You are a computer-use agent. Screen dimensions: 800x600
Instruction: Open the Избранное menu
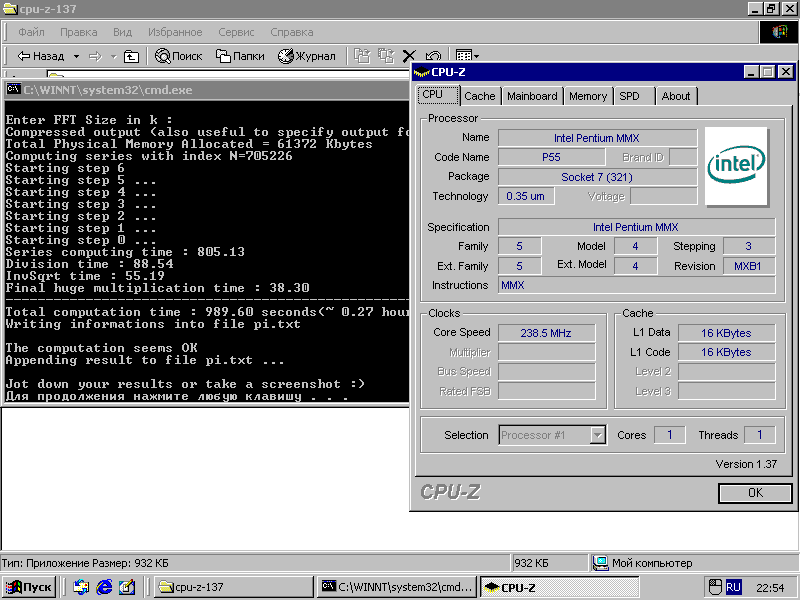175,32
